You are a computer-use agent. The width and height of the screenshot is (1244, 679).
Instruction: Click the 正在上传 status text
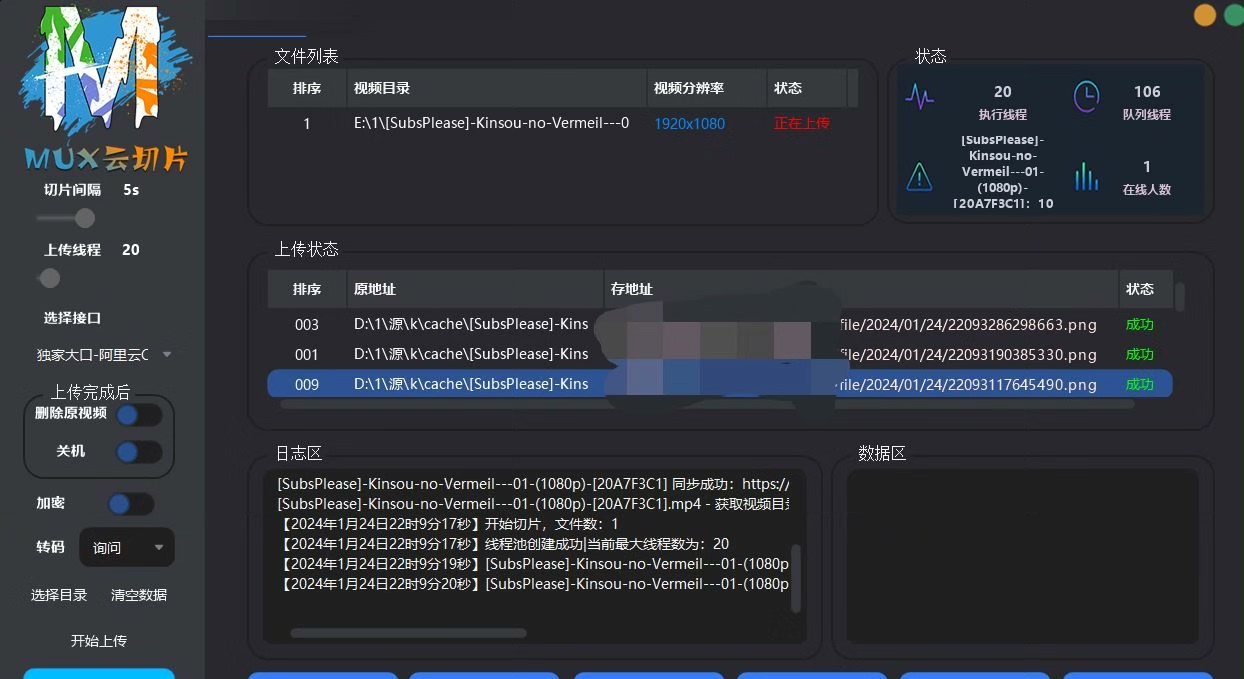click(x=802, y=123)
